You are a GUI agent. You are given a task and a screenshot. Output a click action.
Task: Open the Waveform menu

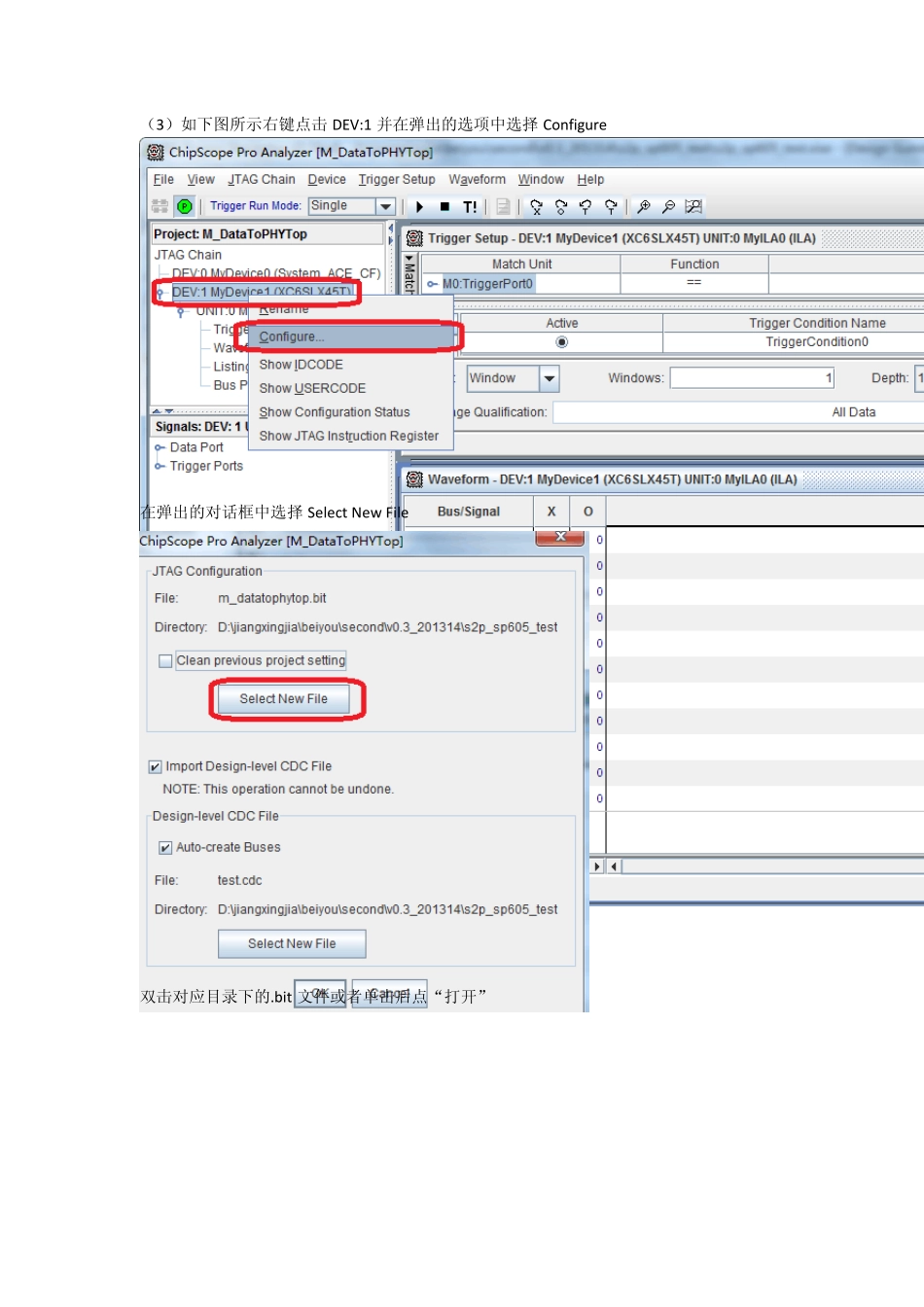coord(477,180)
